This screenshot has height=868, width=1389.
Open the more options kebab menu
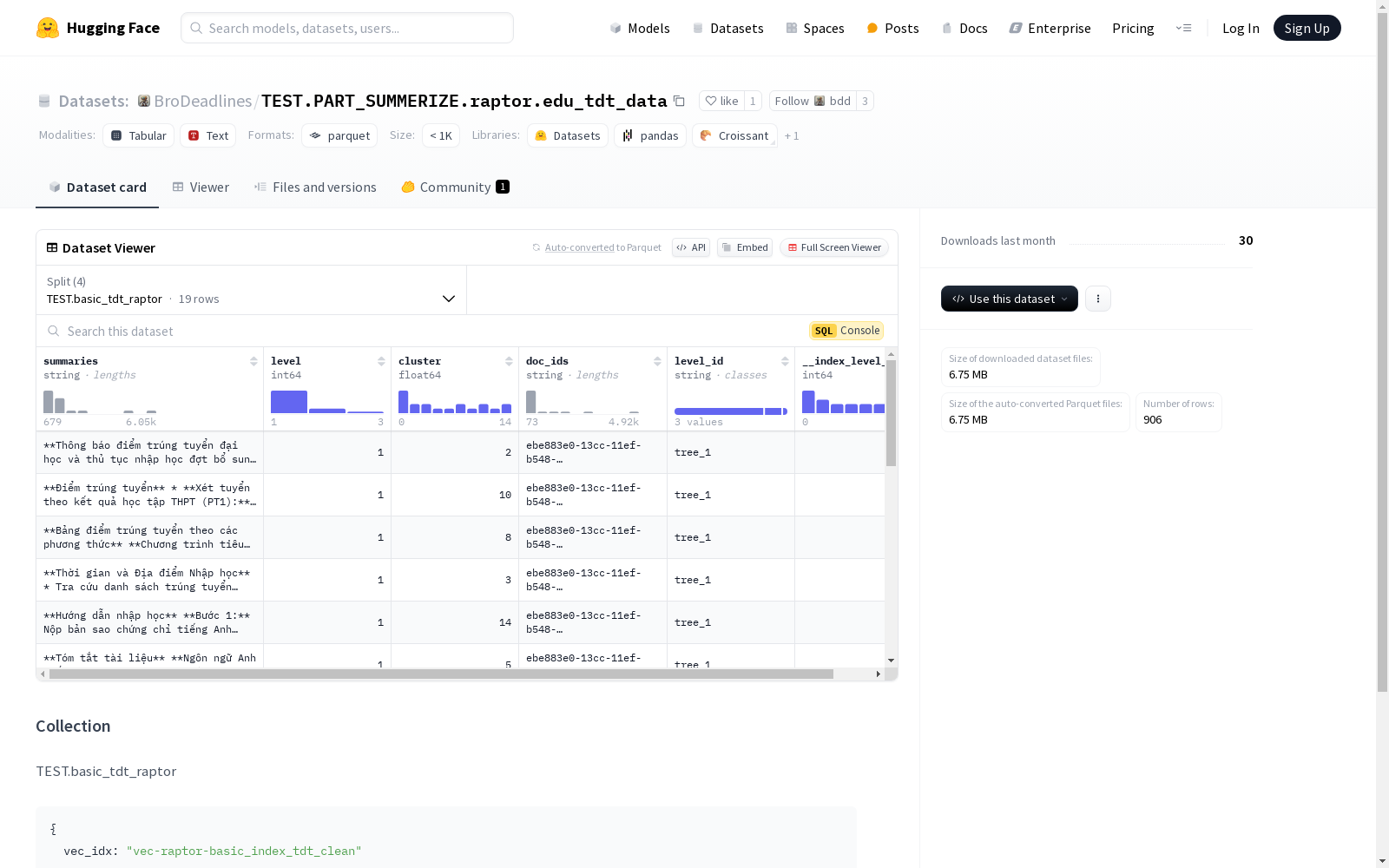tap(1098, 299)
